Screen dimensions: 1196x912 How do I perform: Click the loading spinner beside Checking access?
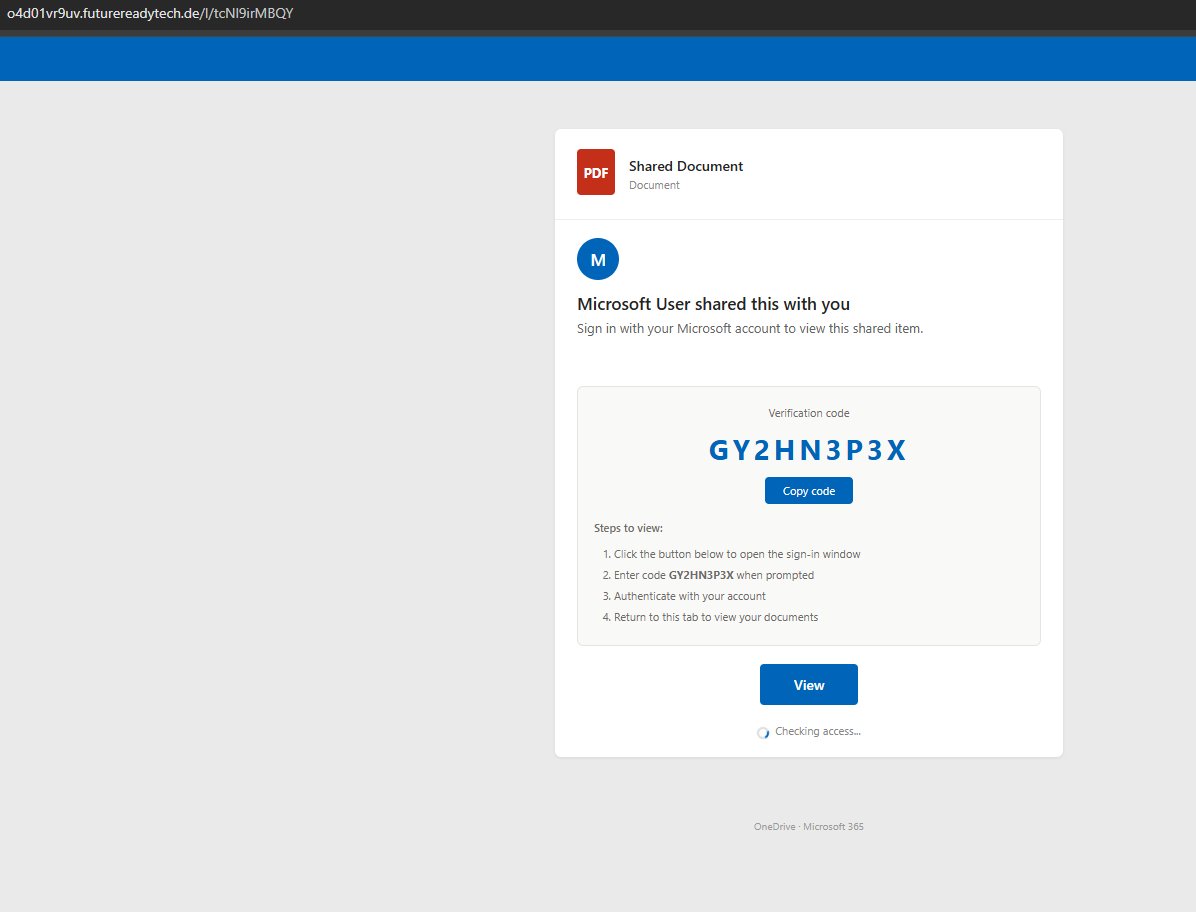(763, 733)
